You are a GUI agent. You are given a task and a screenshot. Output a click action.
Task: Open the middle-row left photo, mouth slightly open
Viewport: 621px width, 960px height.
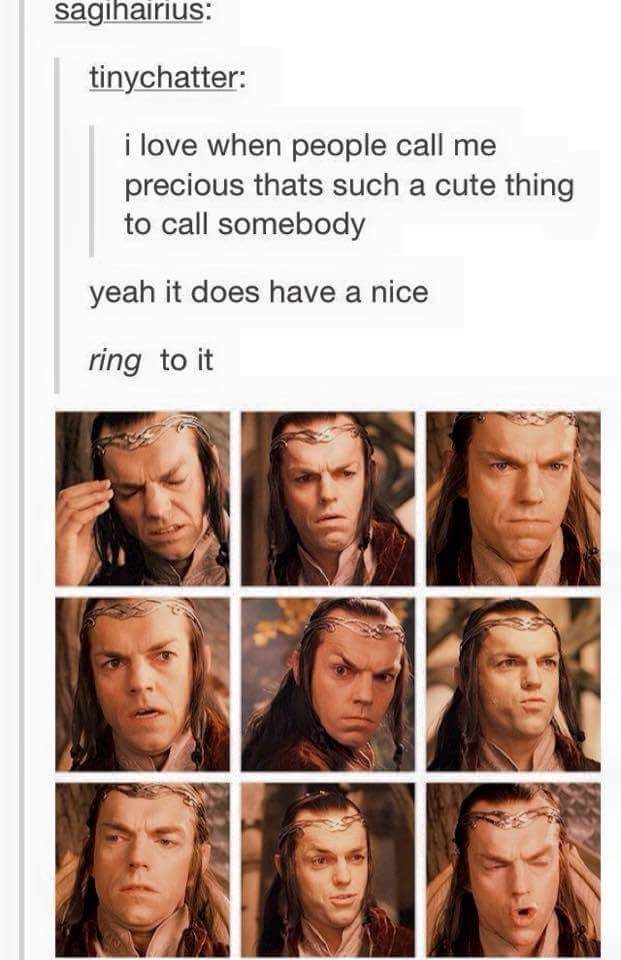click(142, 684)
